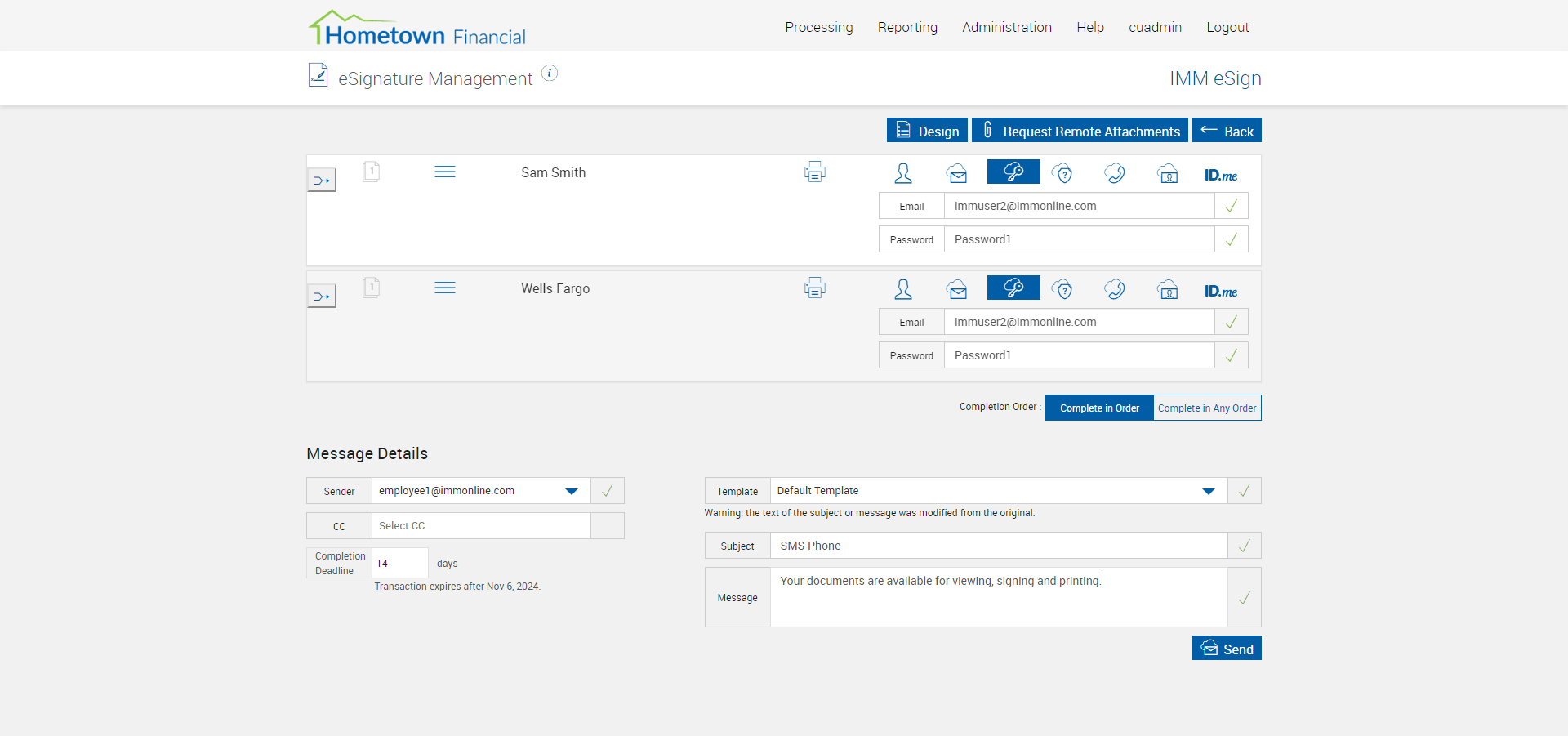The height and width of the screenshot is (736, 1568).
Task: Open the Administration menu
Action: tap(1006, 27)
